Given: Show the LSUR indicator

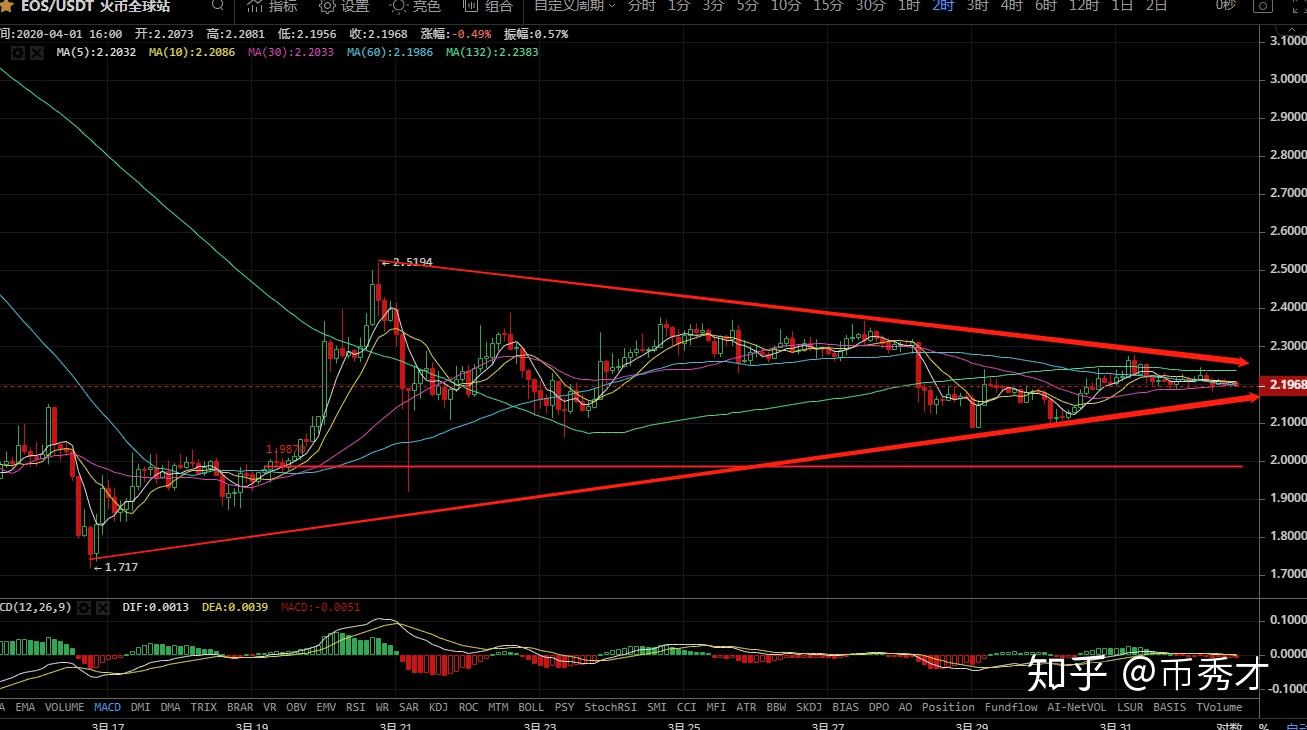Looking at the screenshot, I should (1130, 707).
